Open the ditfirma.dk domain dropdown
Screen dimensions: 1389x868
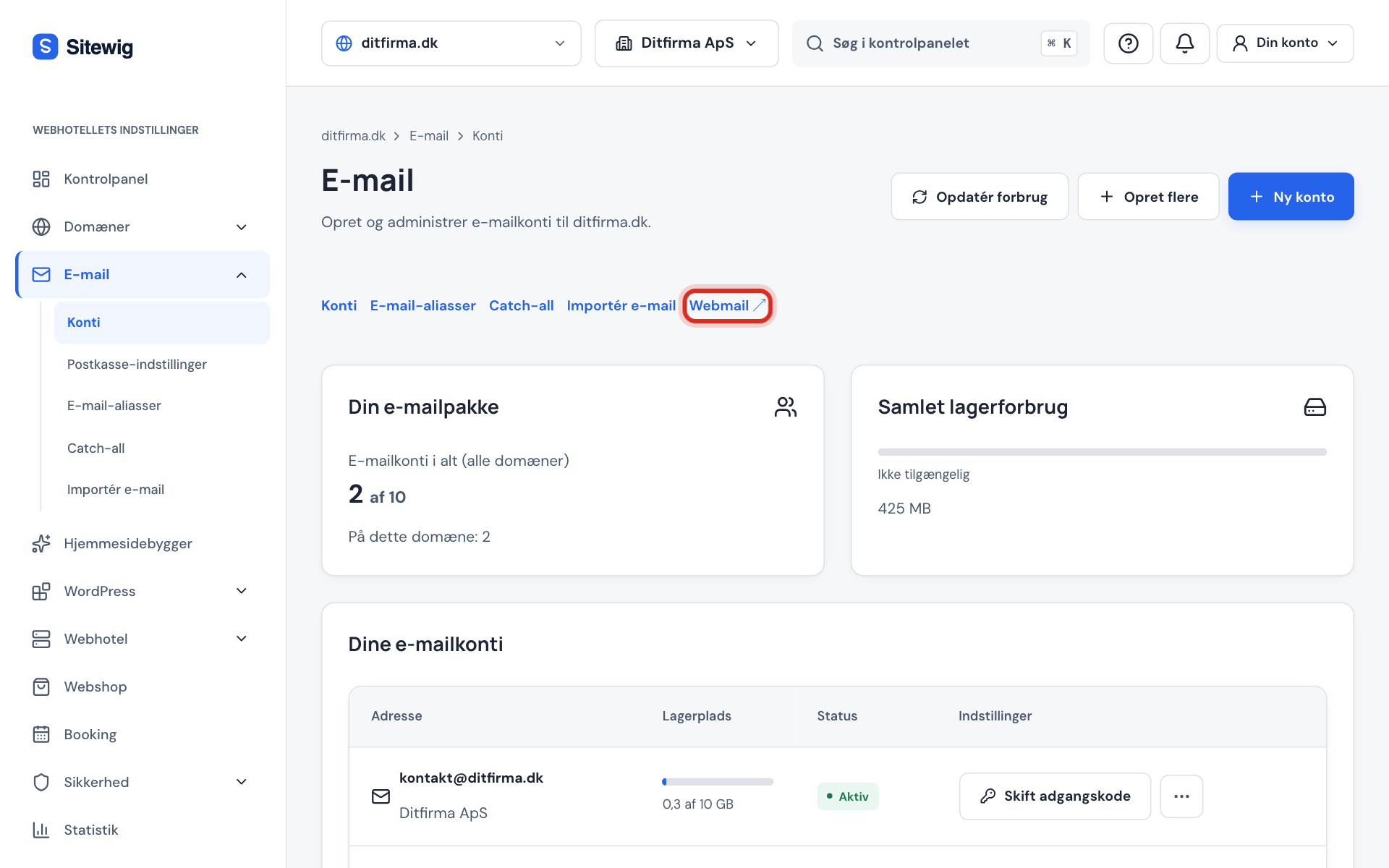tap(451, 43)
